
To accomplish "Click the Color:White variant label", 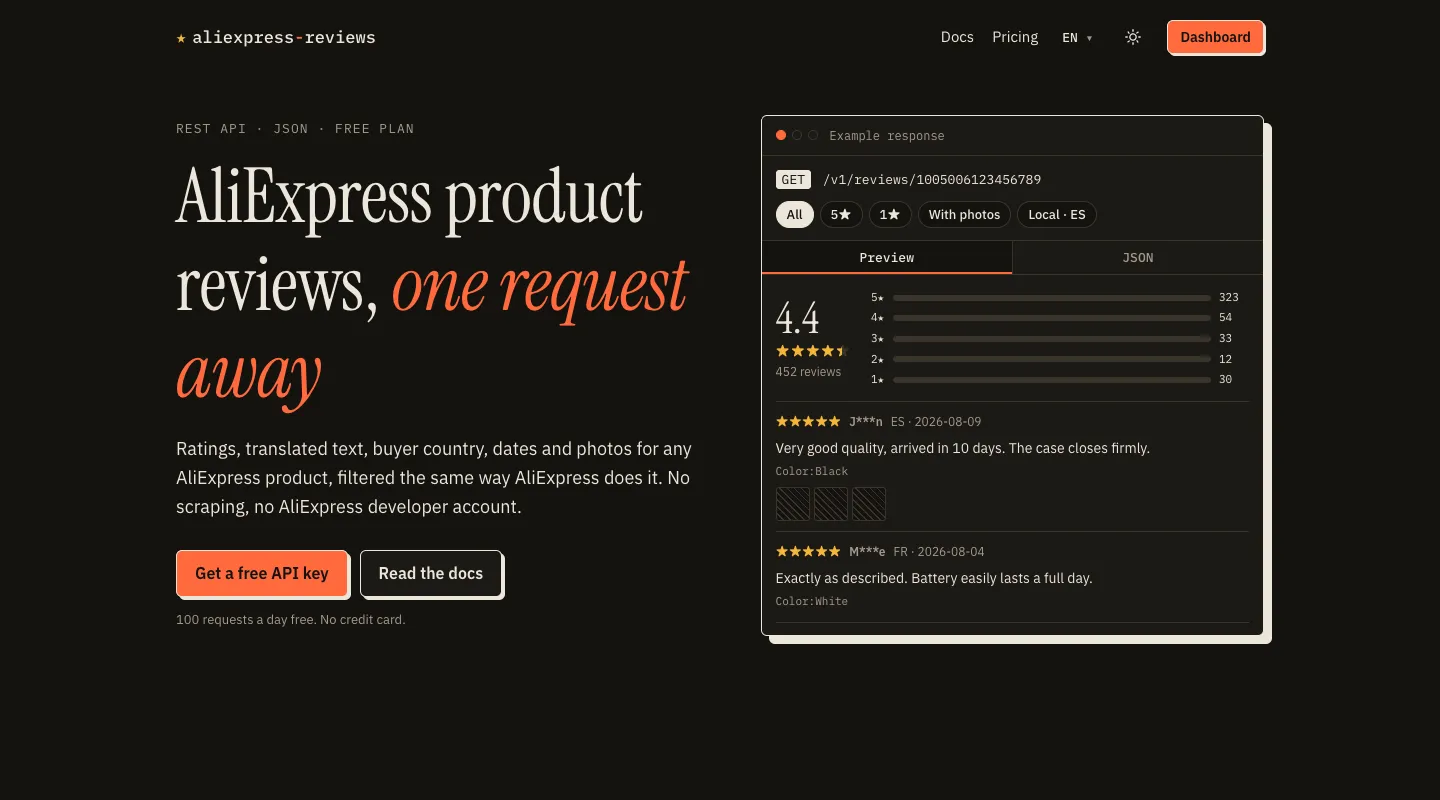I will coord(812,601).
